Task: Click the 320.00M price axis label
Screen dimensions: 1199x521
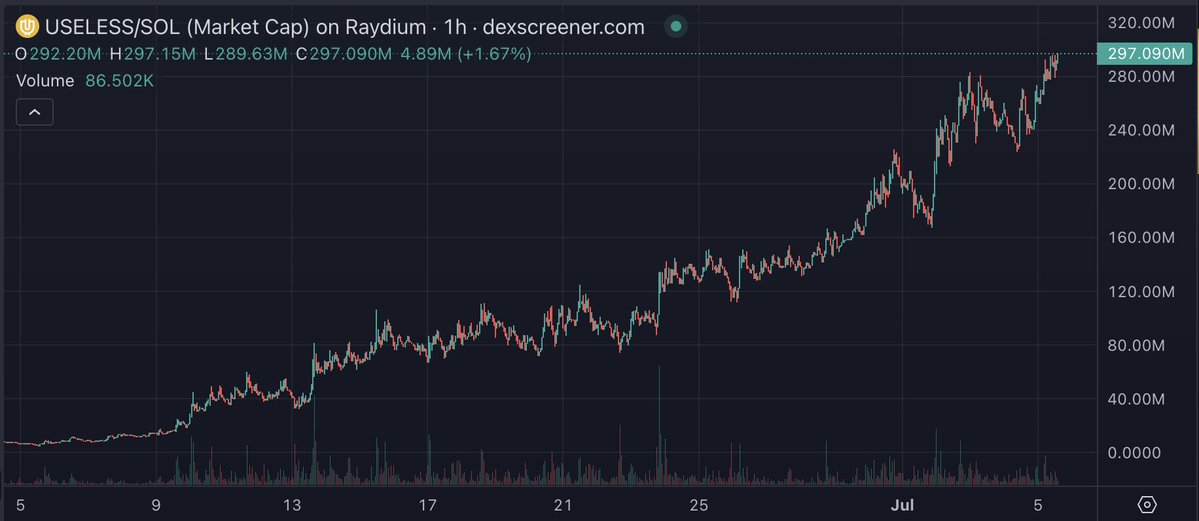Action: 1140,23
